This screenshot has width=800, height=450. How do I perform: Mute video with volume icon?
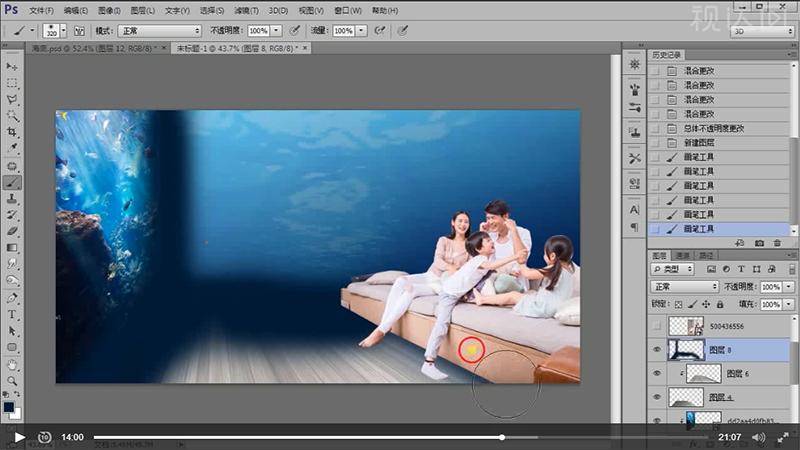point(759,437)
